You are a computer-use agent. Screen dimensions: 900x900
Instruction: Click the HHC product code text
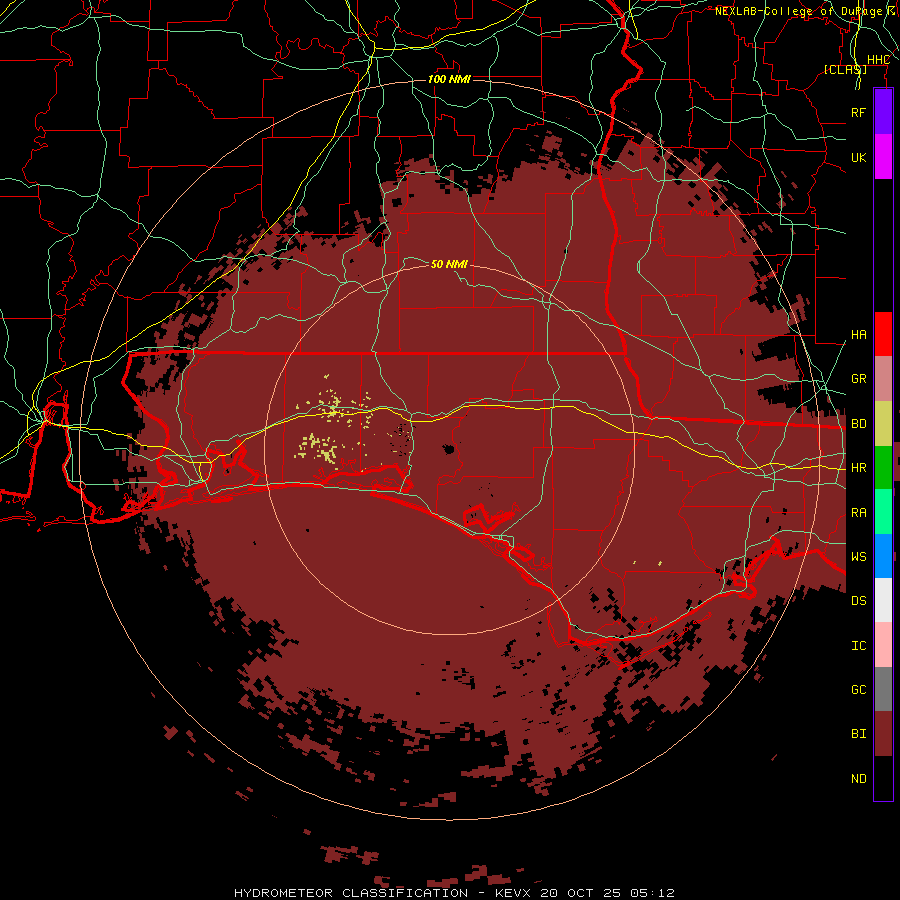click(x=878, y=60)
